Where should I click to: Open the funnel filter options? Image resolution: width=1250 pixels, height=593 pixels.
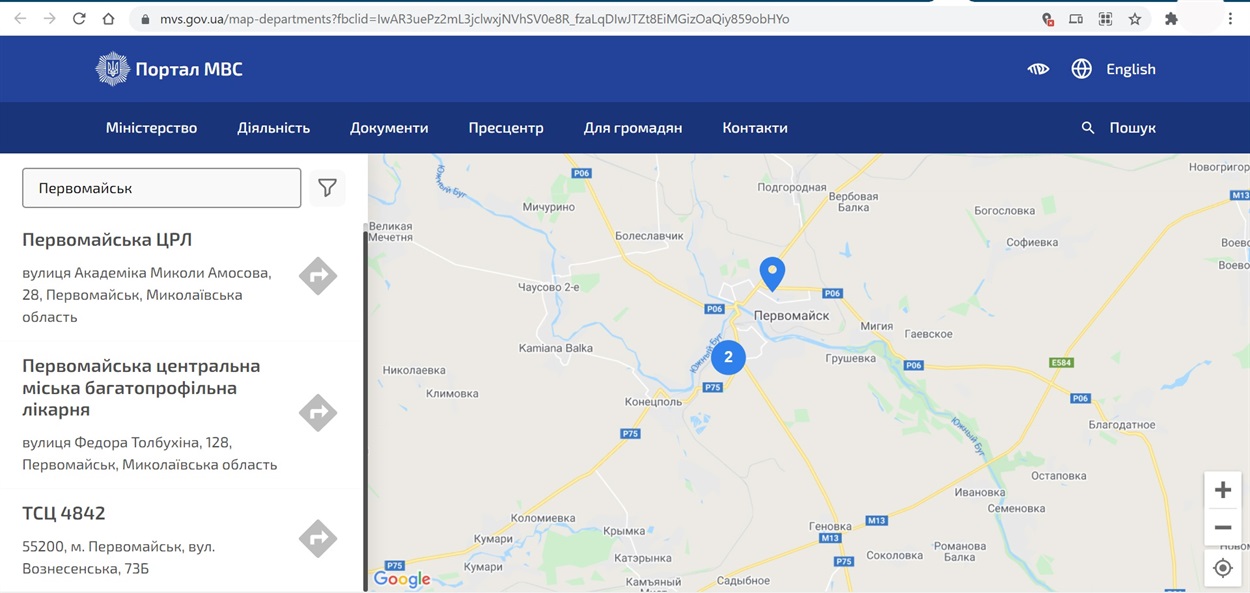327,188
